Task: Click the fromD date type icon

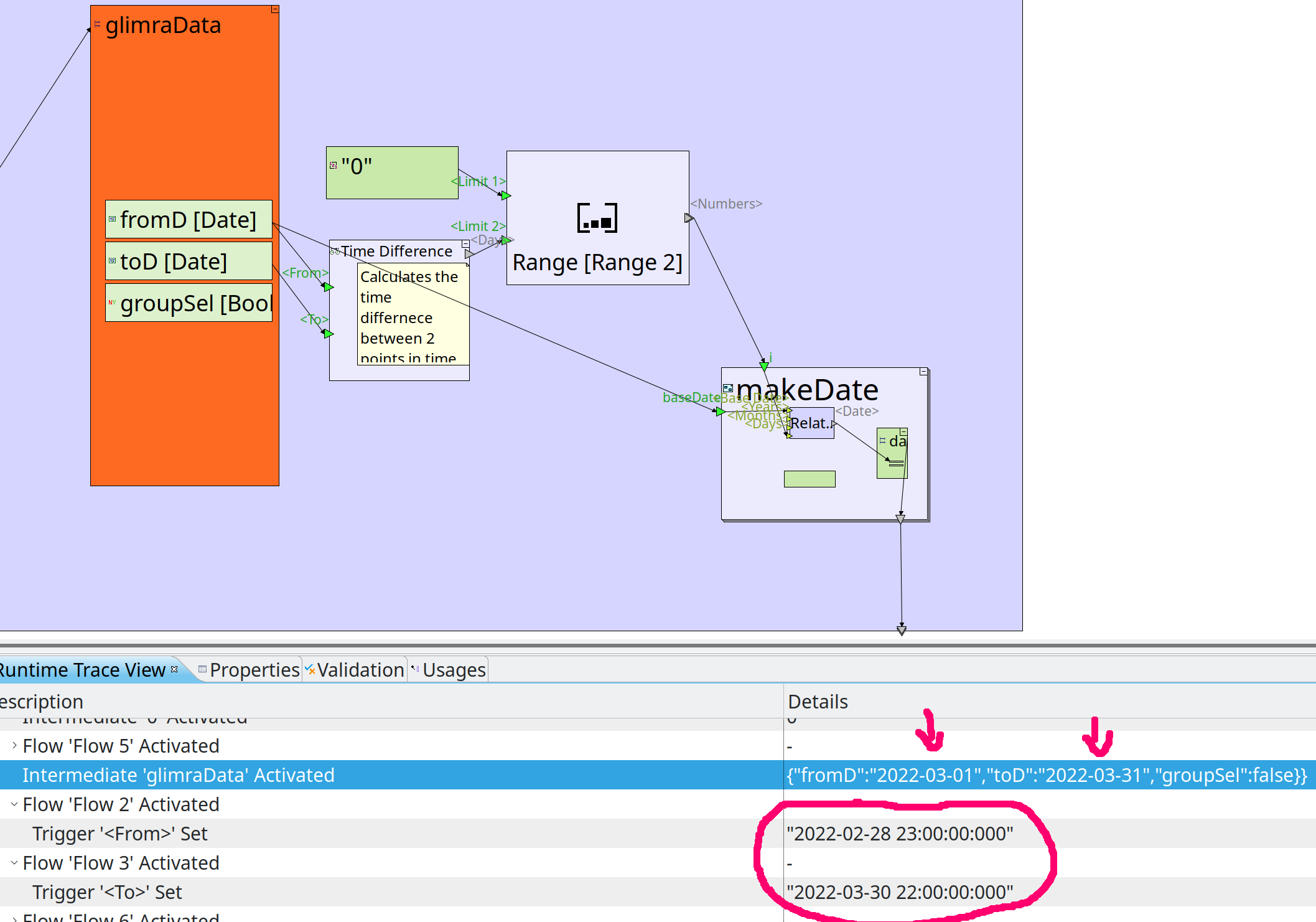Action: tap(113, 219)
